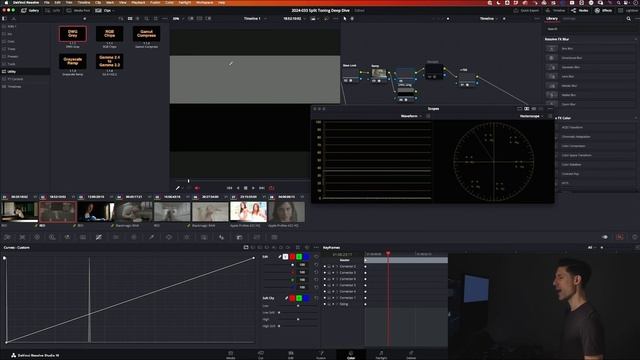Open the Waveform scope settings icon

pos(428,116)
